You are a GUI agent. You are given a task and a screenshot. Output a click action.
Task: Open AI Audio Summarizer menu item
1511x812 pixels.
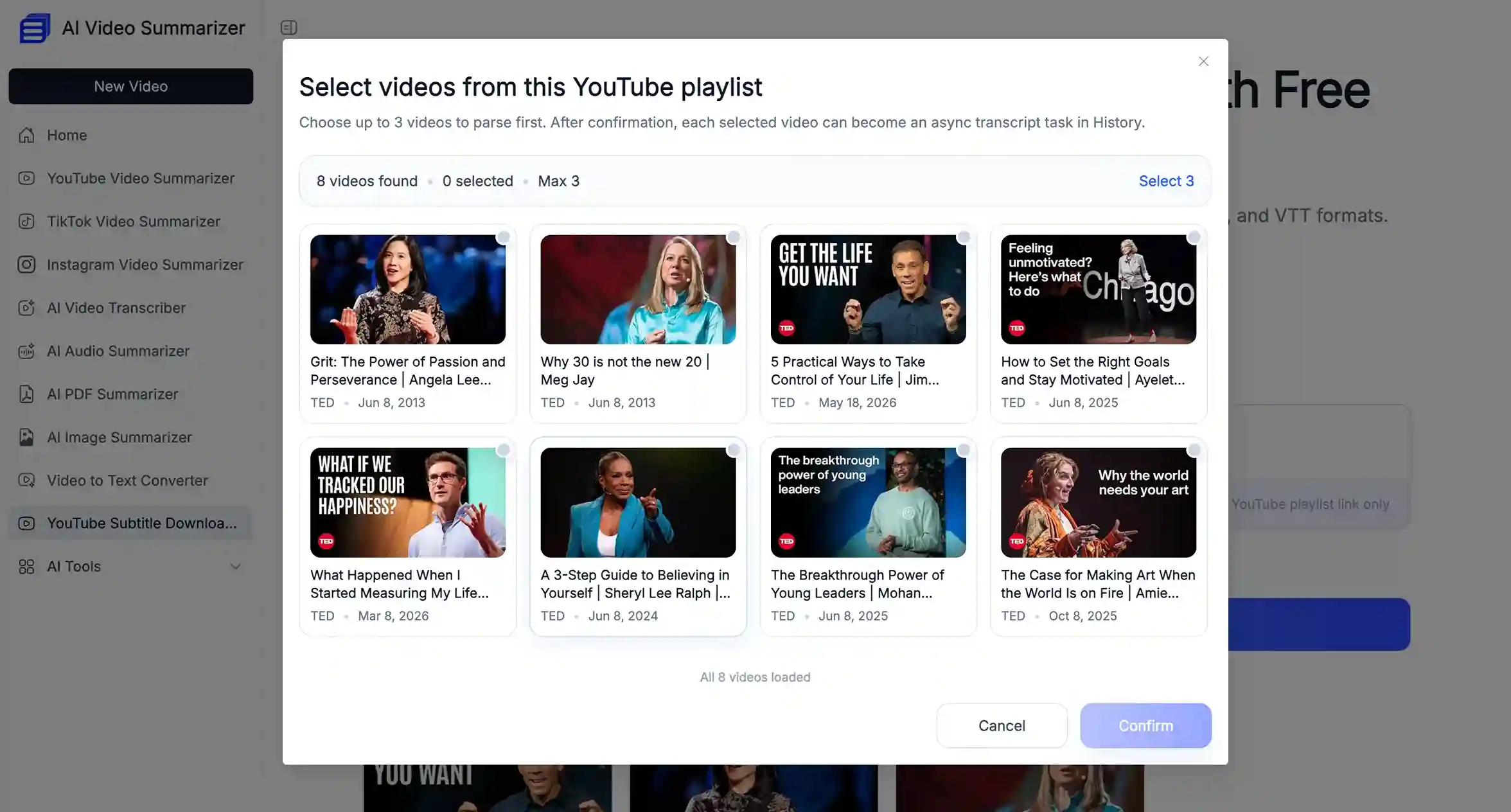click(130, 351)
